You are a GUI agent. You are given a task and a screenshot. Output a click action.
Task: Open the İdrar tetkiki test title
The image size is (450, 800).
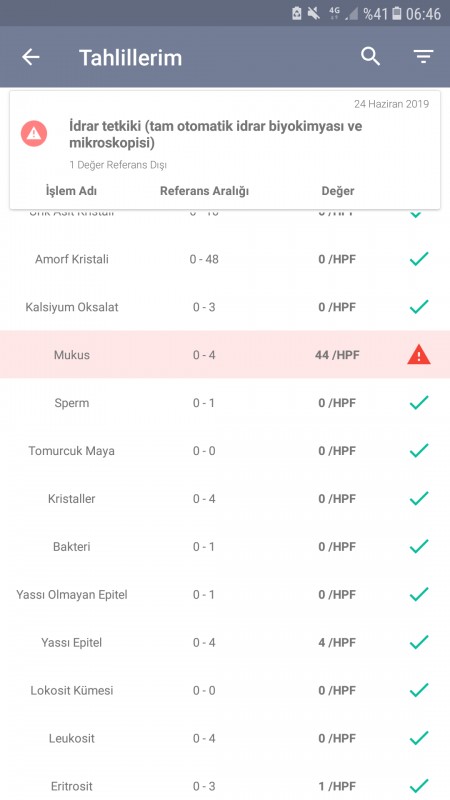click(216, 135)
